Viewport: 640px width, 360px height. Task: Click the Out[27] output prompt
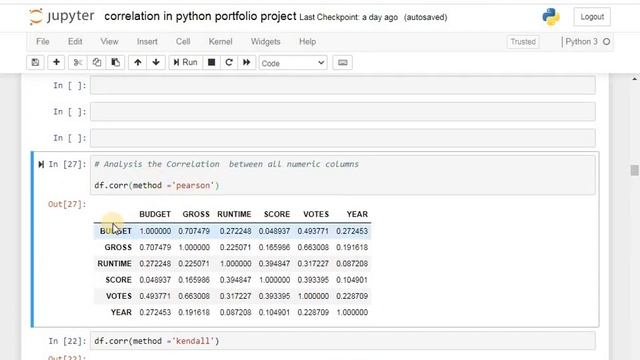click(67, 204)
